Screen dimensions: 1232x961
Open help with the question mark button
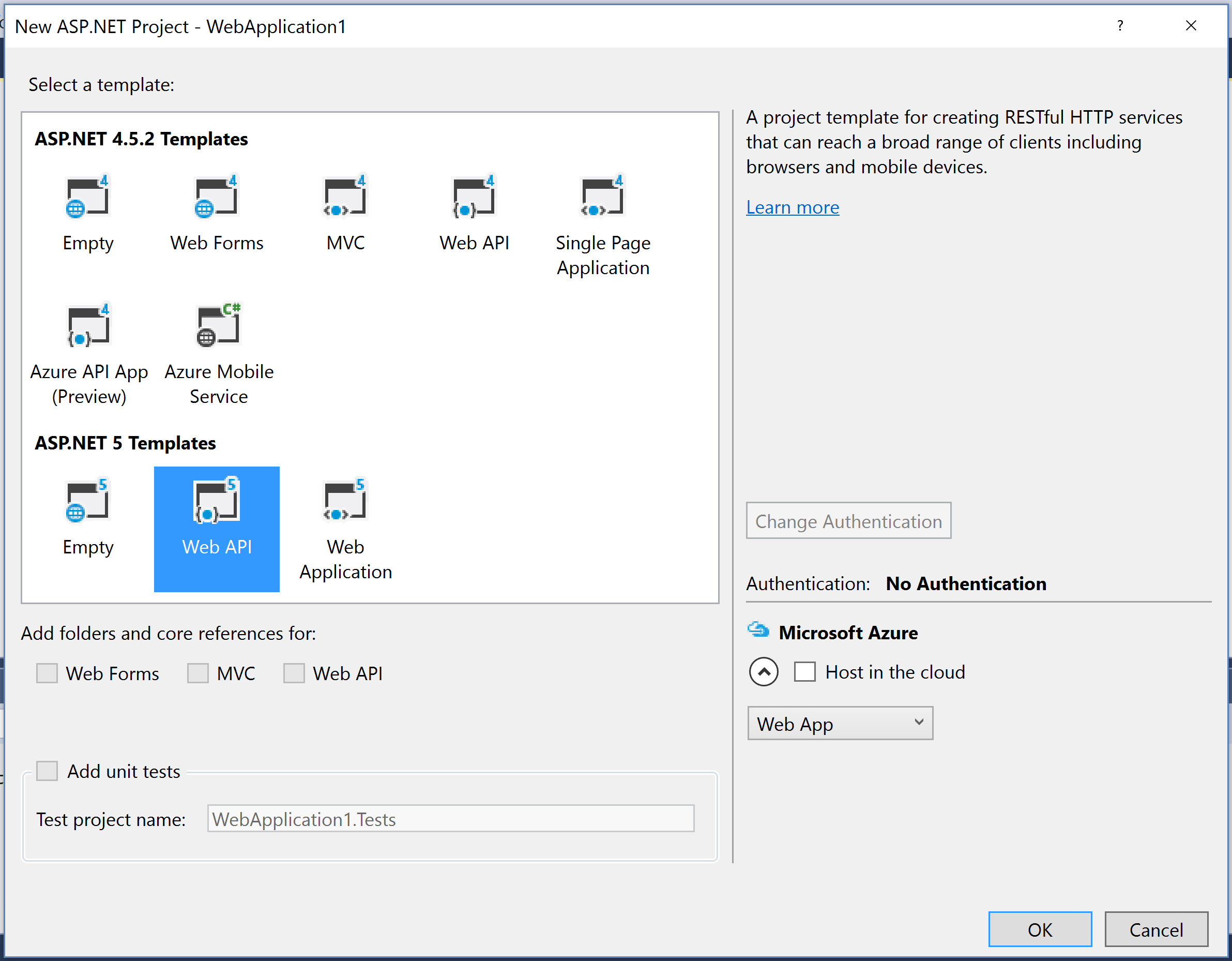click(x=1120, y=26)
